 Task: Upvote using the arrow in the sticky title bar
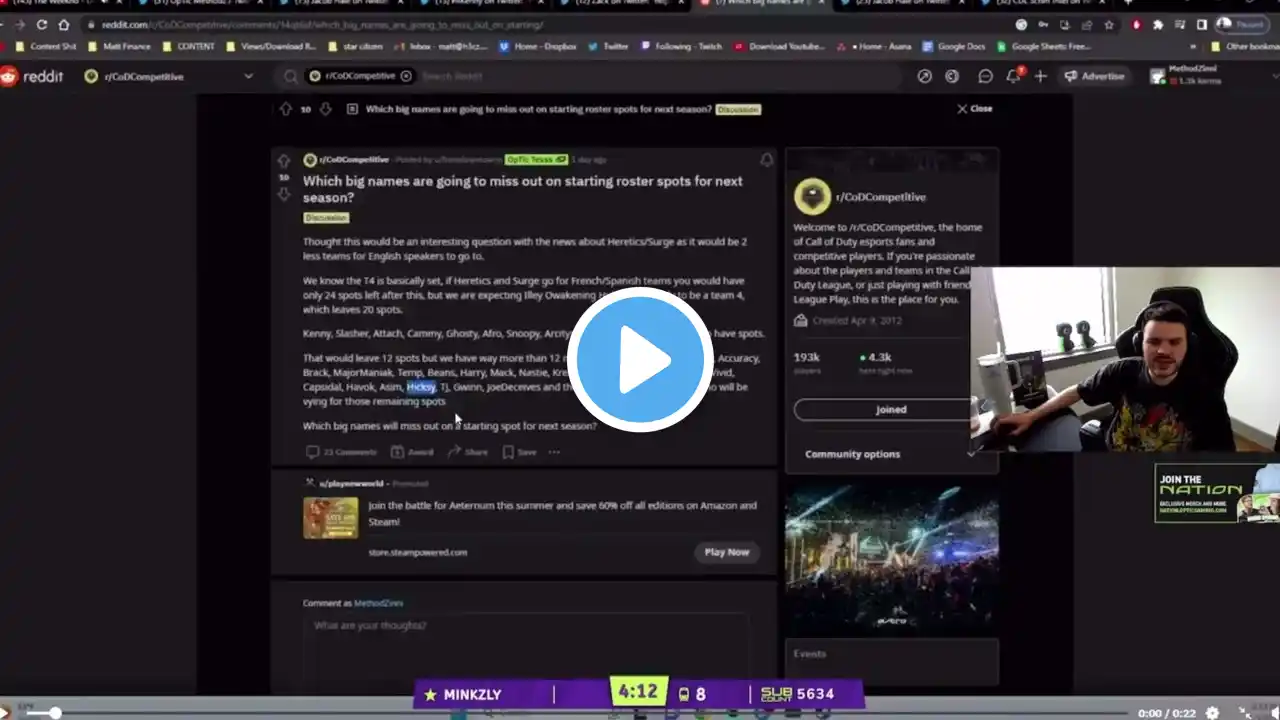[286, 109]
